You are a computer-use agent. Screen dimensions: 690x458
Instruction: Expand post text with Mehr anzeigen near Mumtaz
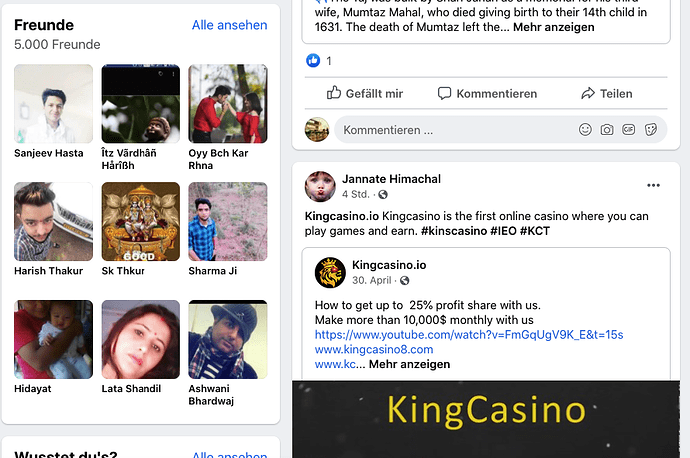[554, 27]
